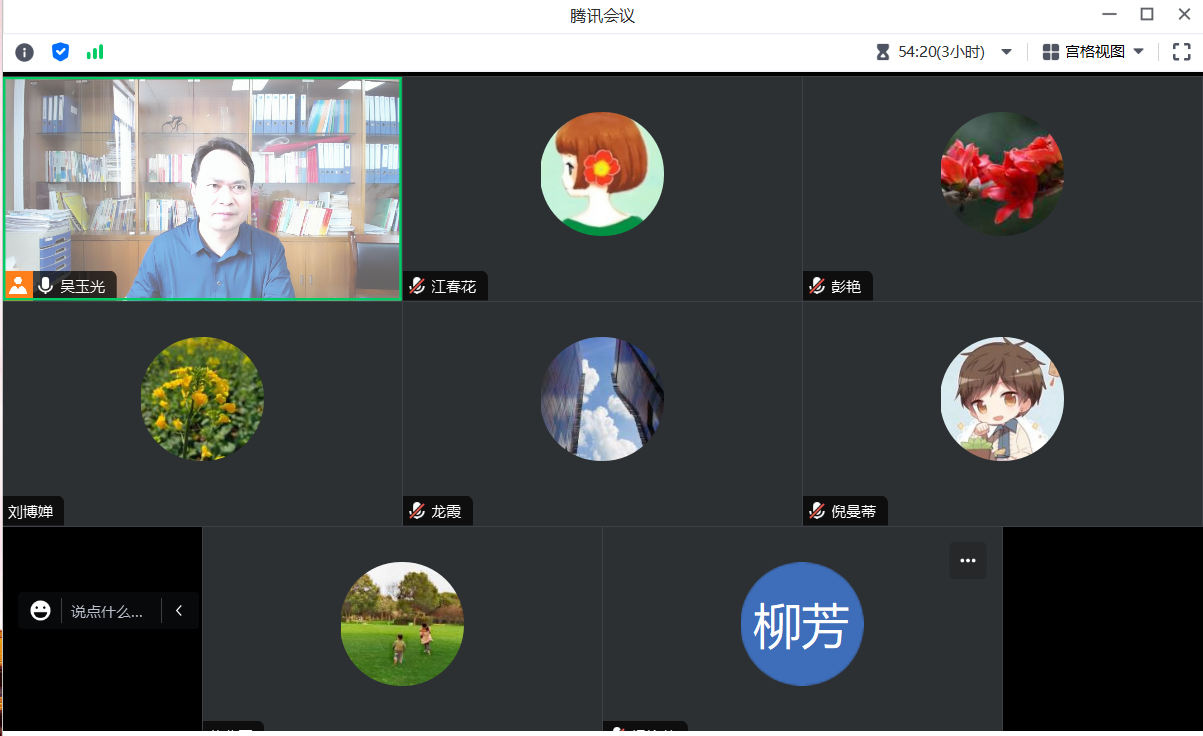Click the orange host icon on 吴玉光's tile
The height and width of the screenshot is (736, 1203).
[x=19, y=285]
